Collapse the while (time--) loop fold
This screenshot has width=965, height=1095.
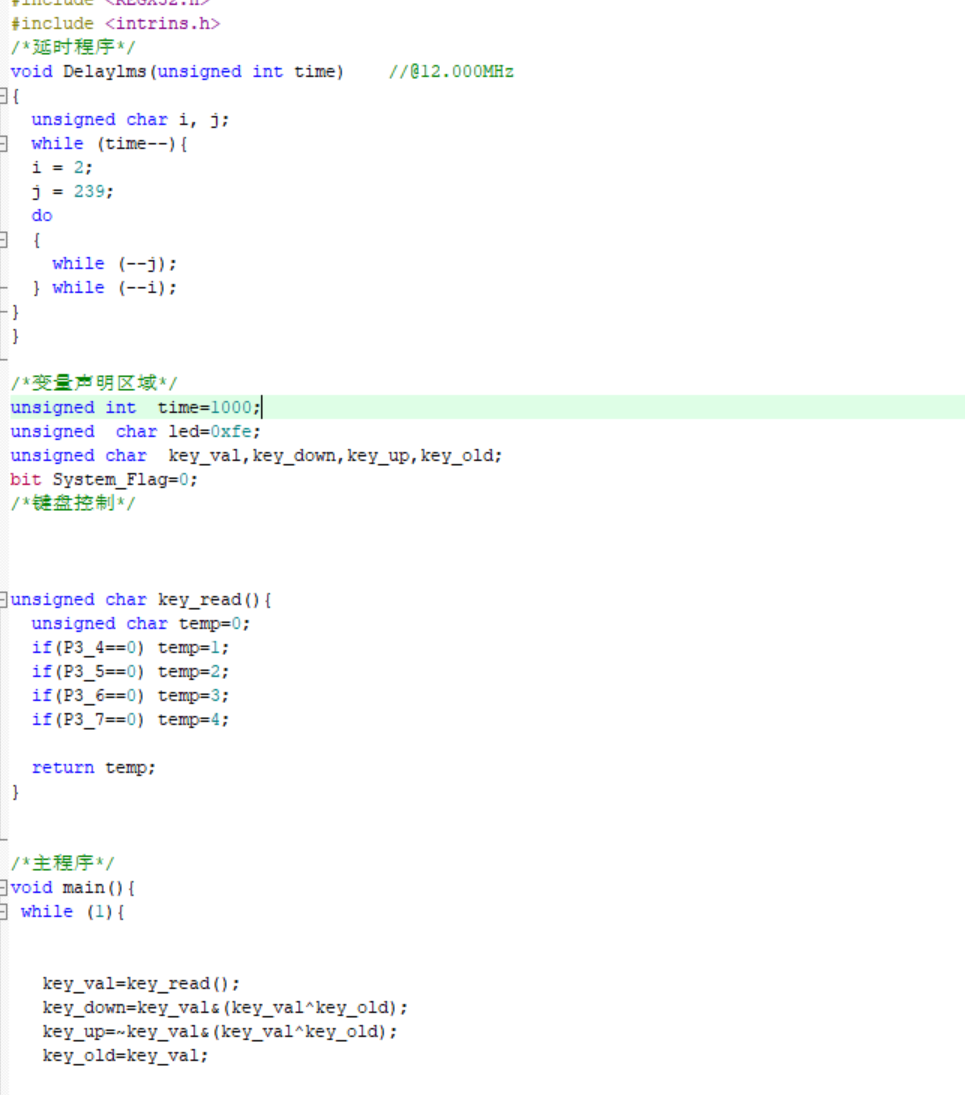[4, 144]
